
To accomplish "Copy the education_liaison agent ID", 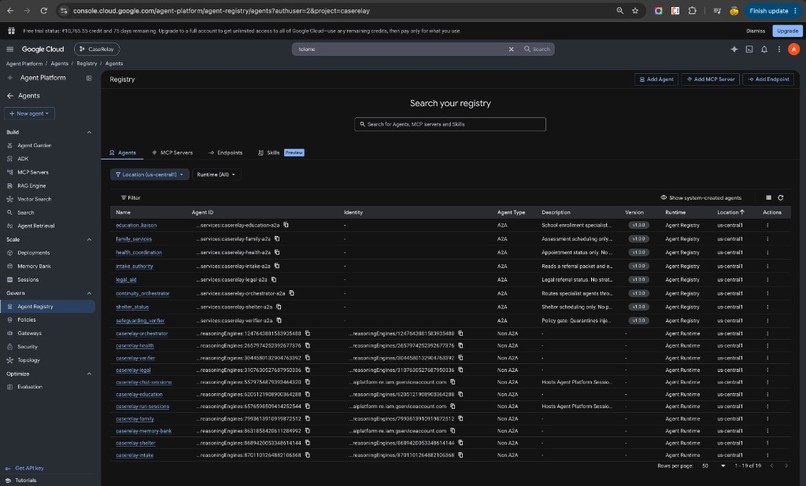I will coord(286,225).
